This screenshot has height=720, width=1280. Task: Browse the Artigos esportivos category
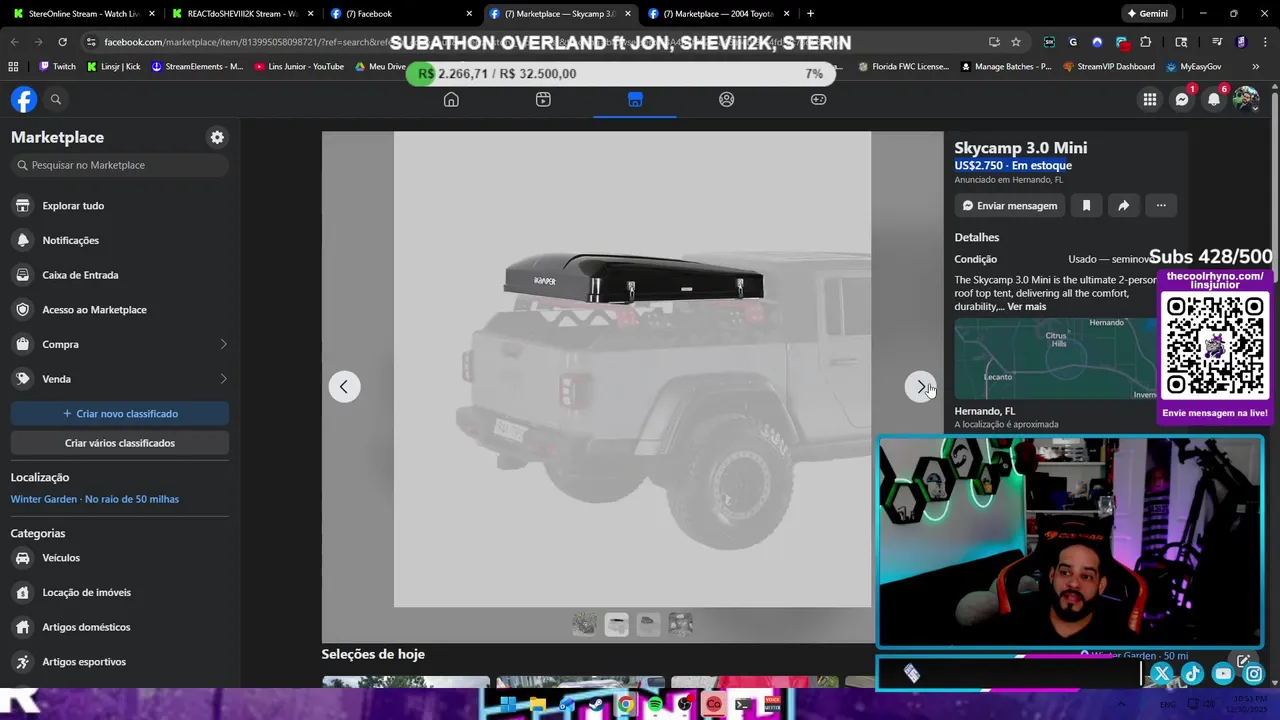point(119,662)
